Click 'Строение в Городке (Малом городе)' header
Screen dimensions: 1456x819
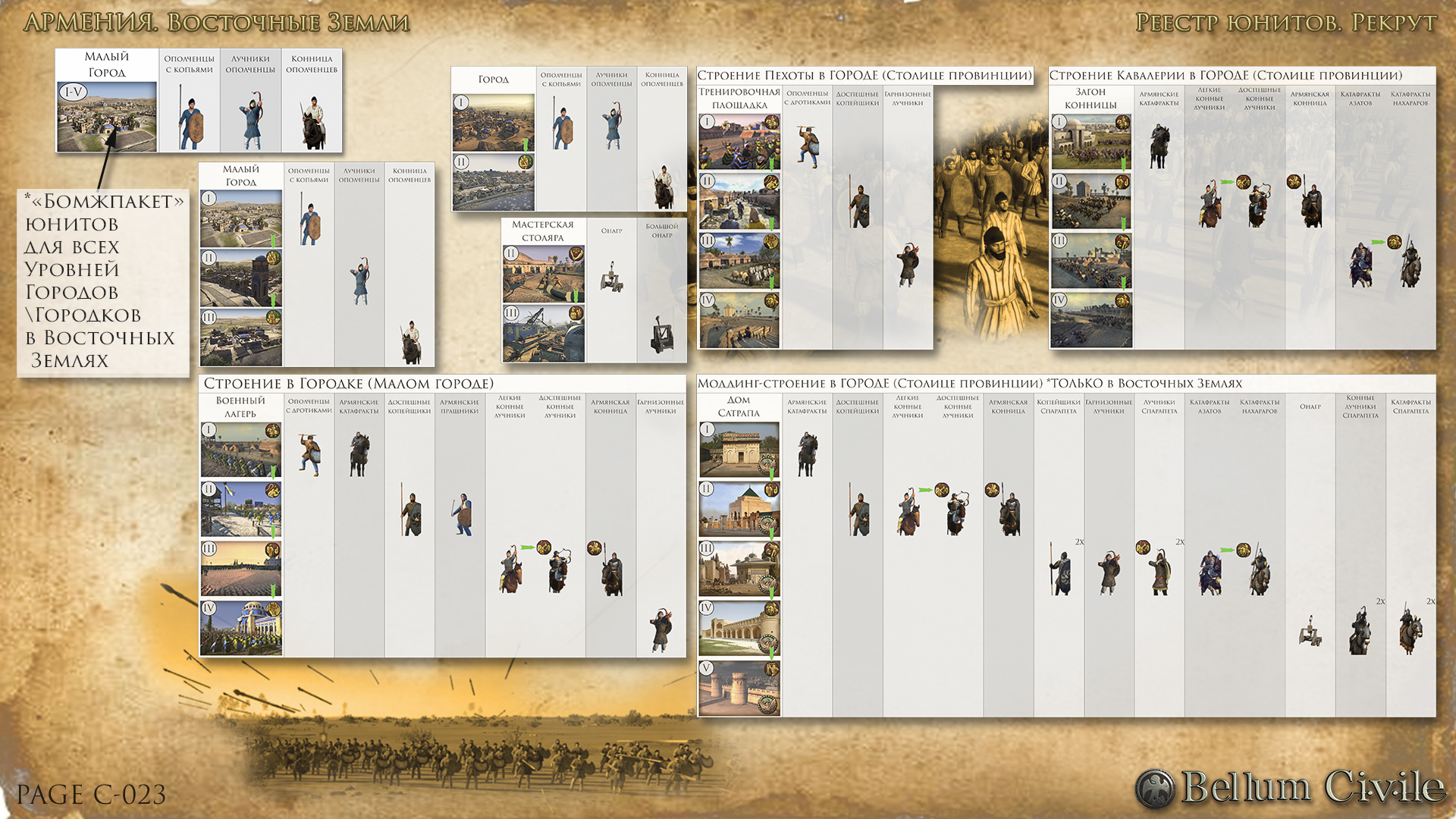[348, 384]
